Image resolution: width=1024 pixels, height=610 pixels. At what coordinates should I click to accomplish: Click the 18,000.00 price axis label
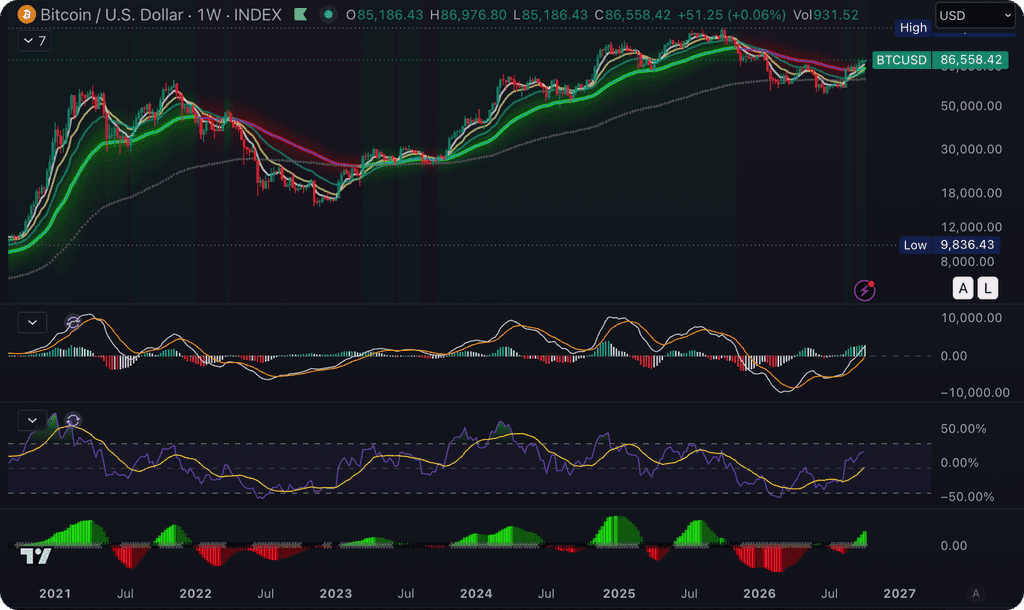pyautogui.click(x=971, y=193)
